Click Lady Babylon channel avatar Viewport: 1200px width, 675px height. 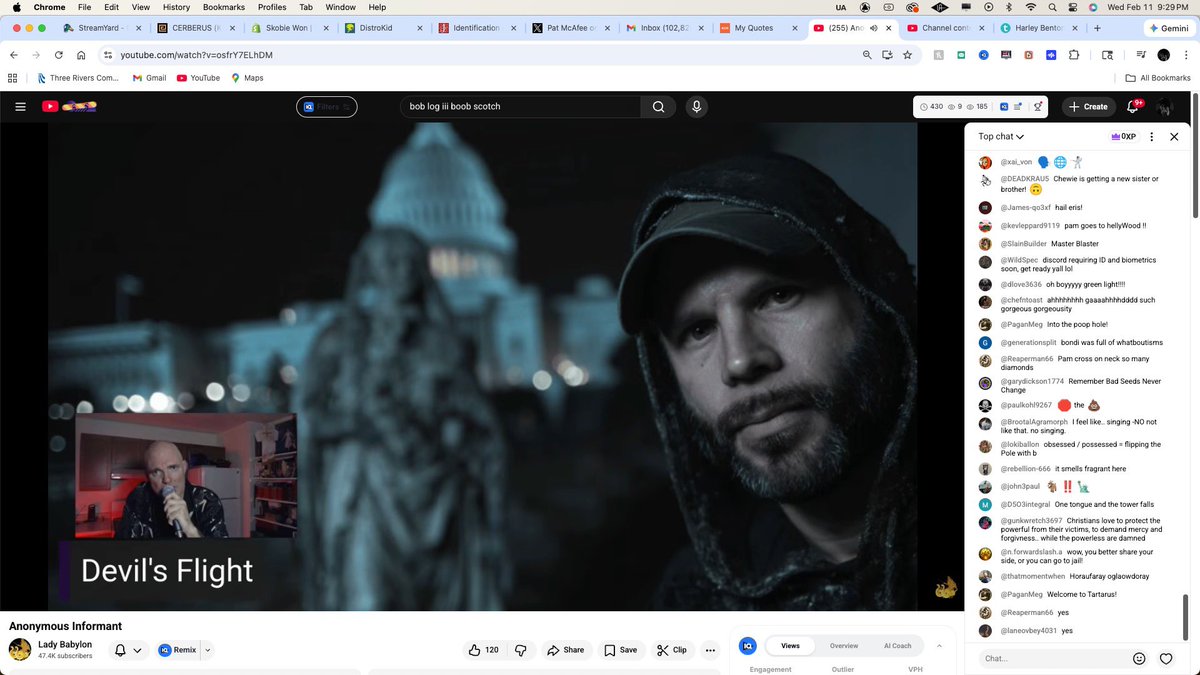(20, 649)
